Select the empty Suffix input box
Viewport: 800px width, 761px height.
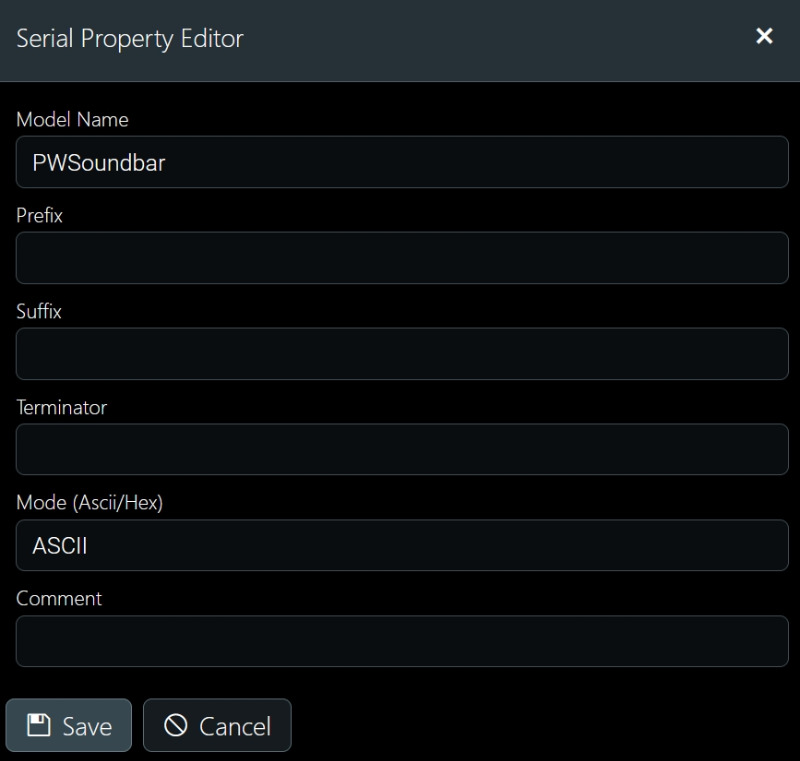tap(402, 353)
